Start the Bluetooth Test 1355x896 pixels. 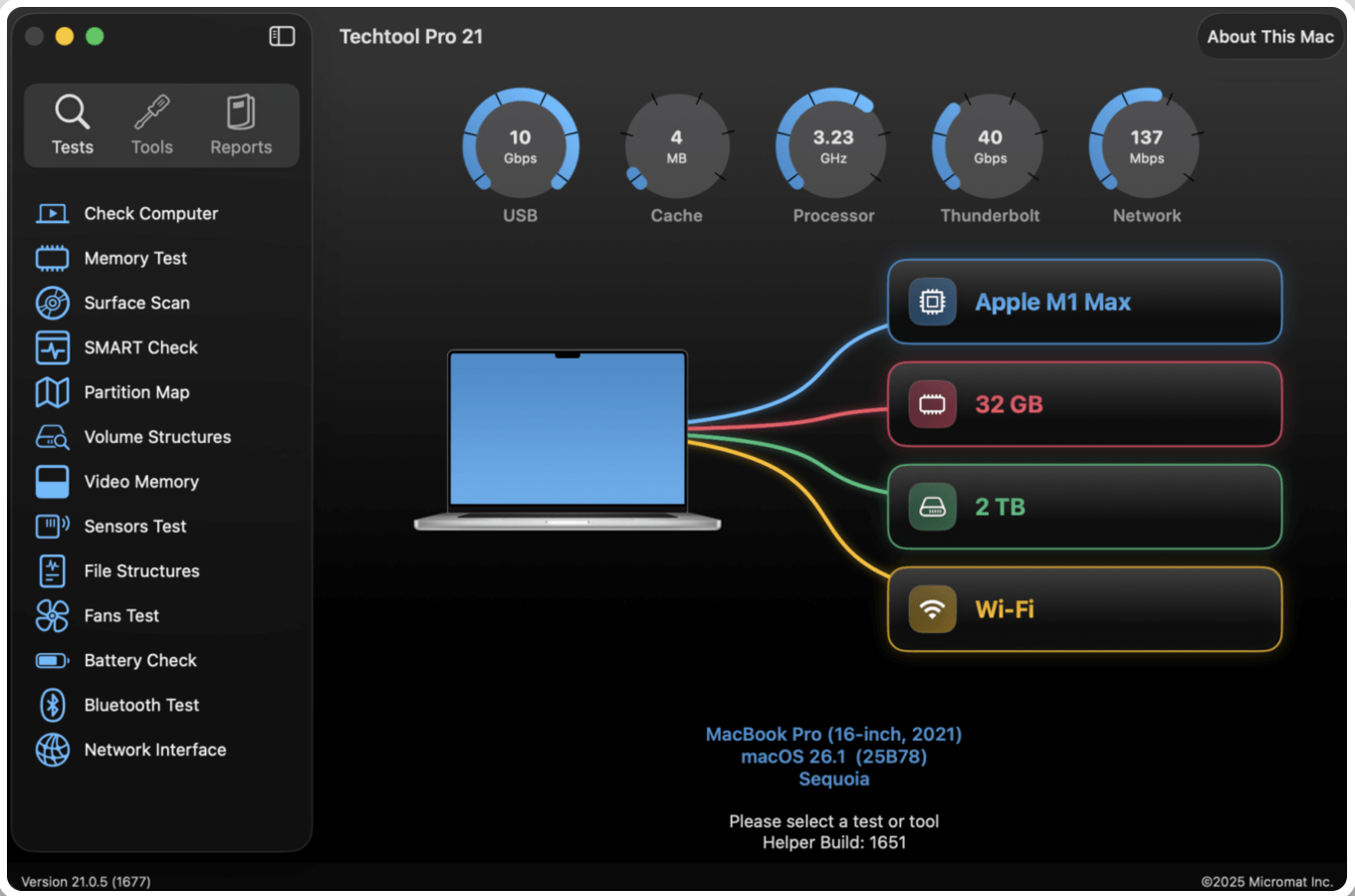tap(141, 705)
